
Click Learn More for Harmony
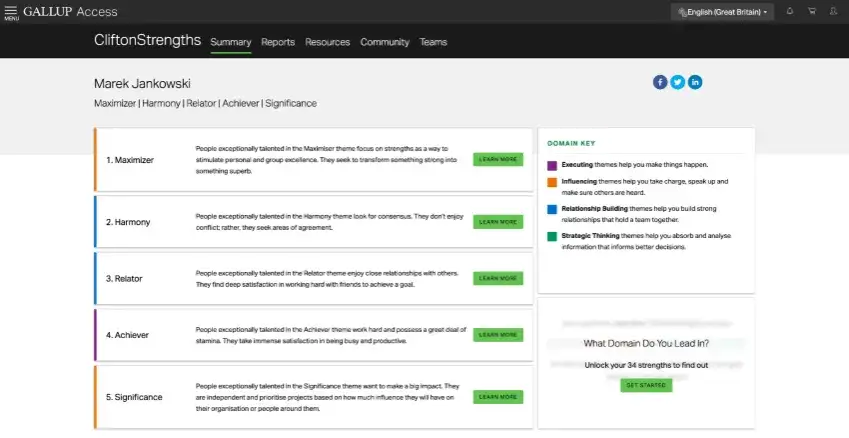pos(498,222)
